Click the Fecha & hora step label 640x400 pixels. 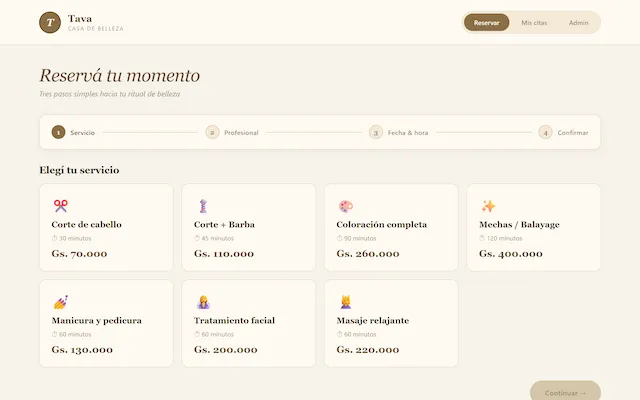tap(408, 133)
